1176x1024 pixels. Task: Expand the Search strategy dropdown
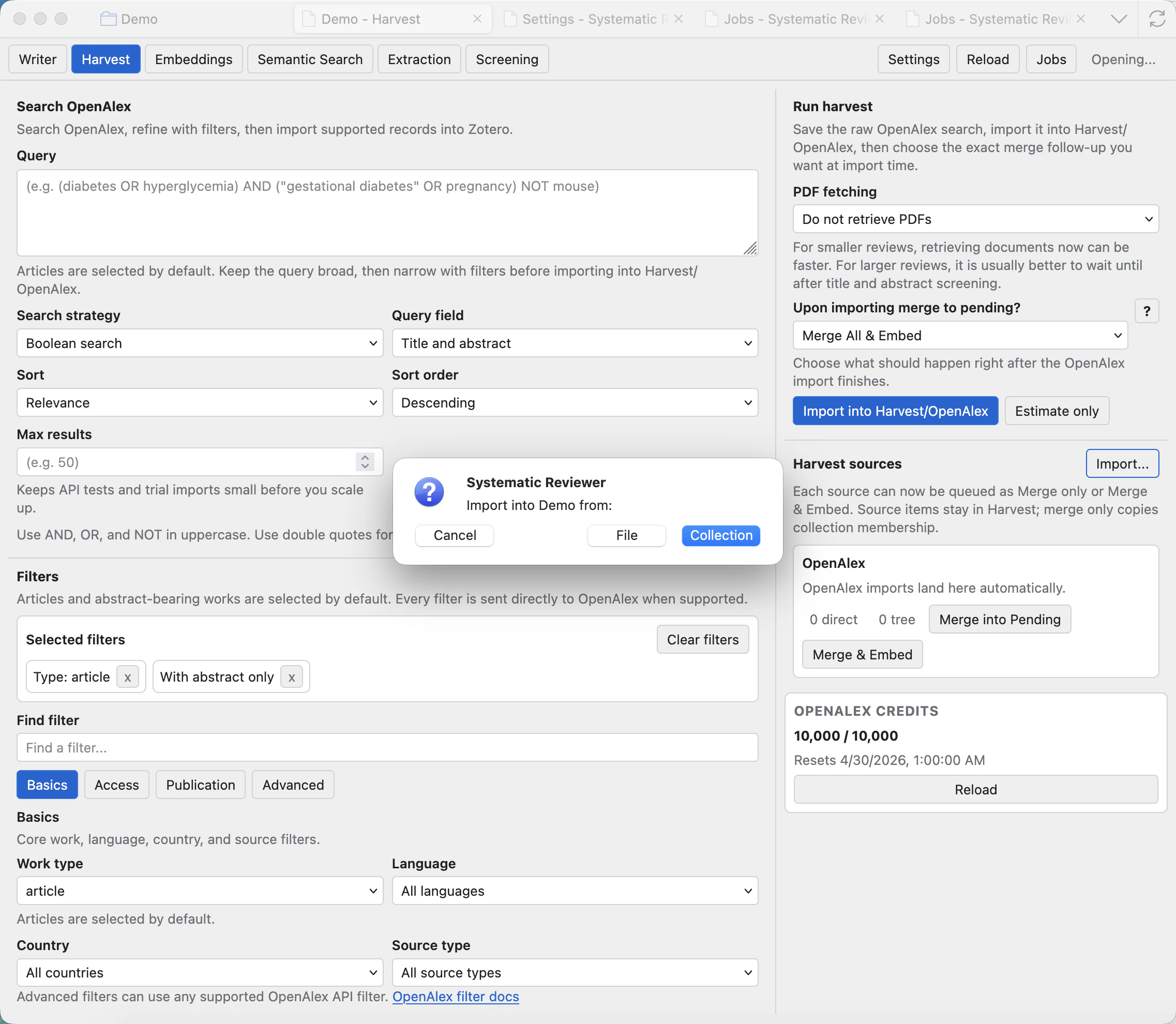[x=200, y=343]
